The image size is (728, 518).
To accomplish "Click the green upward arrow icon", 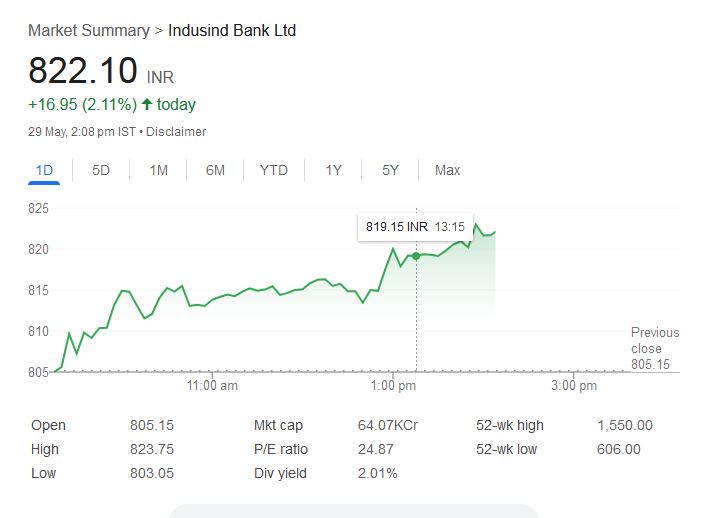I will click(147, 105).
